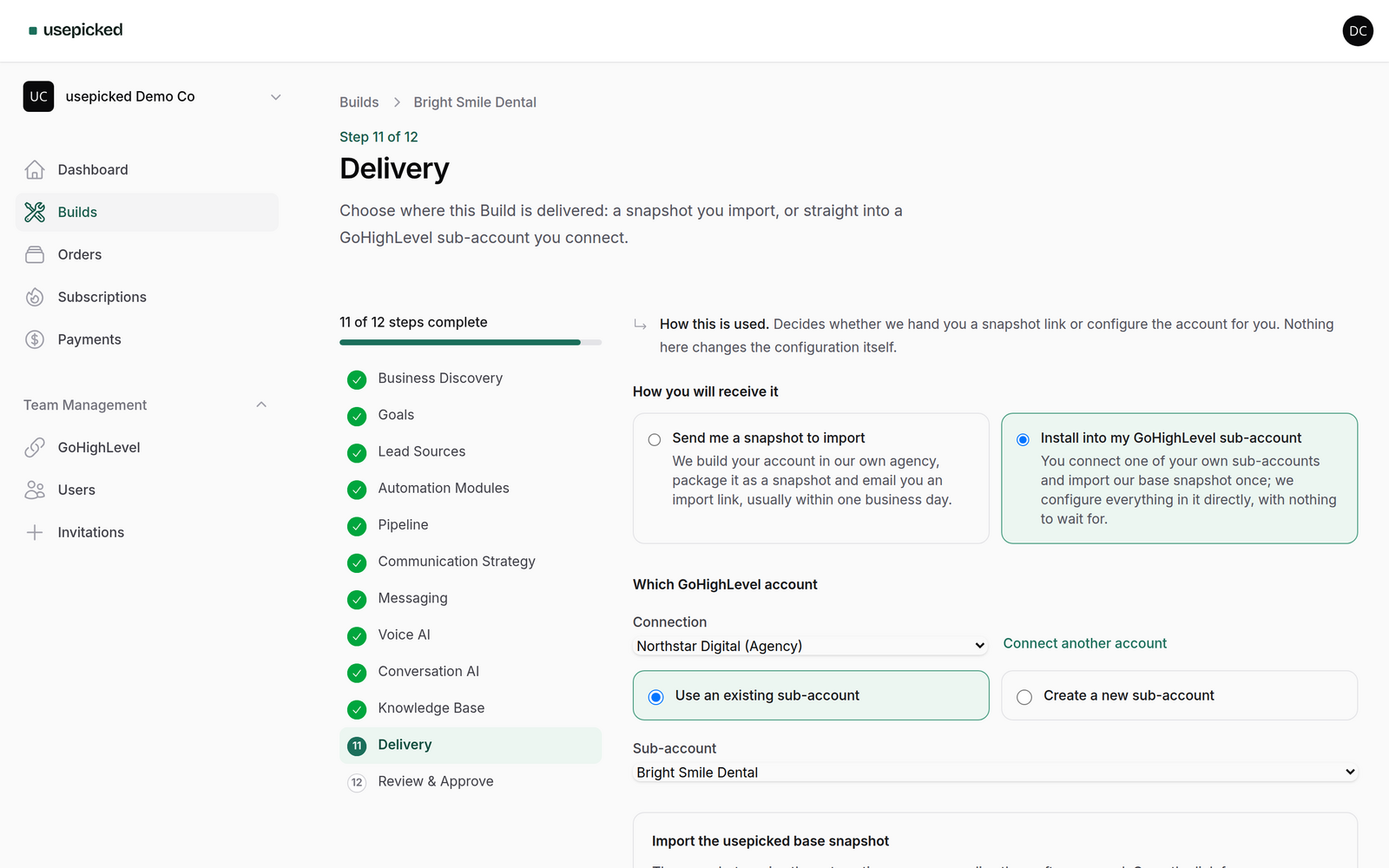Jump to the Business Discovery step

(x=471, y=379)
